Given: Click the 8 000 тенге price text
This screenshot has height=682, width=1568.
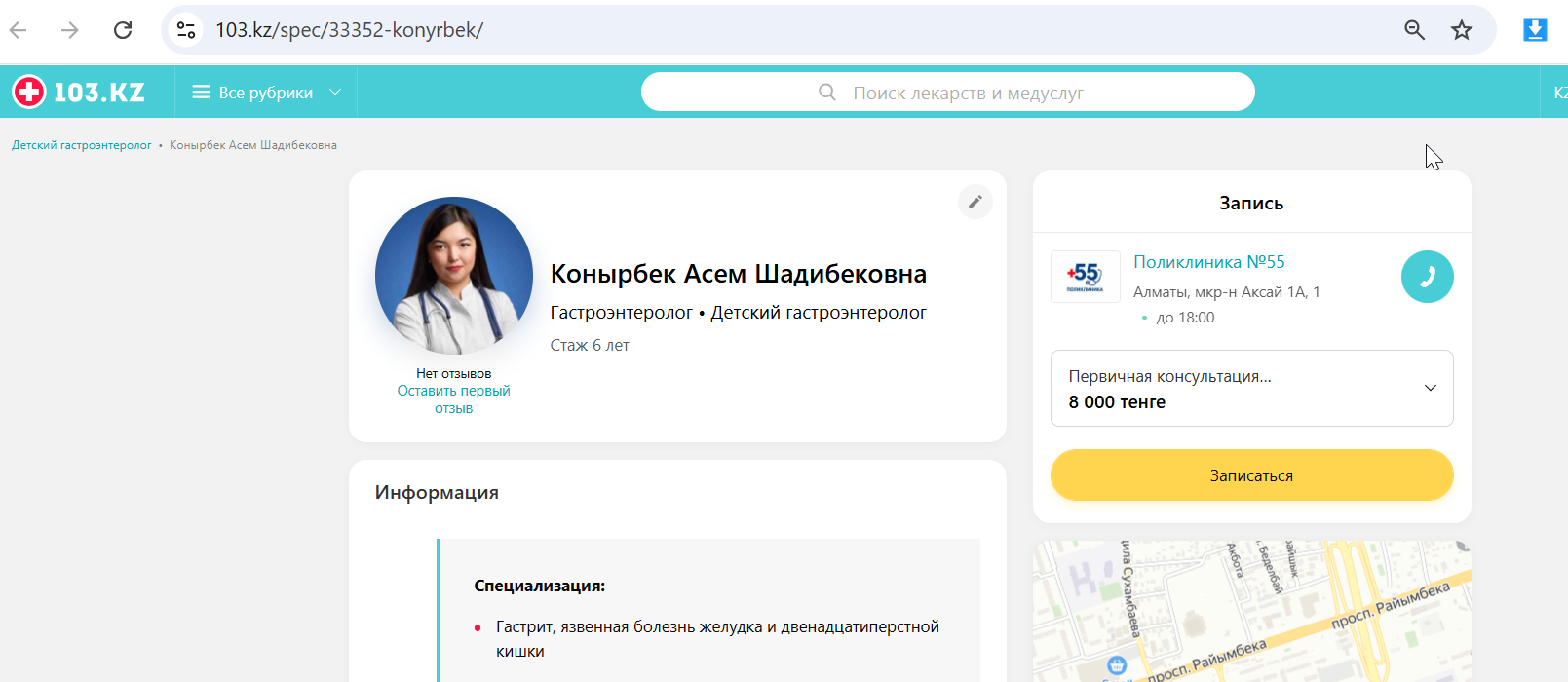Looking at the screenshot, I should tap(1117, 402).
